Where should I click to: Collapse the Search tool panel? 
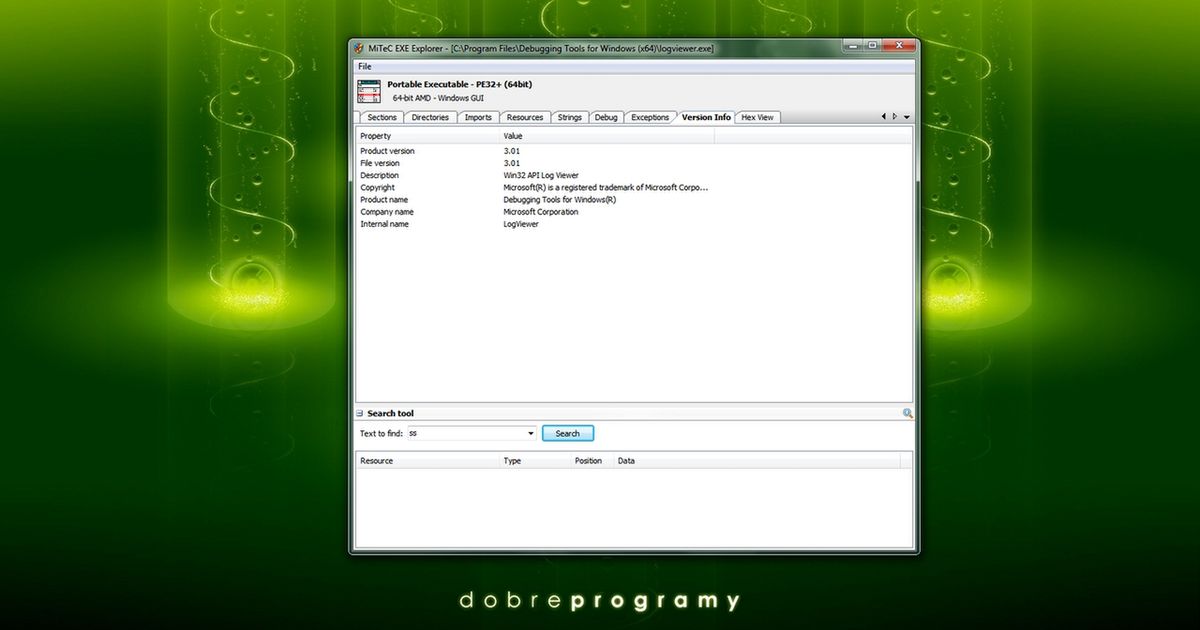coord(360,413)
